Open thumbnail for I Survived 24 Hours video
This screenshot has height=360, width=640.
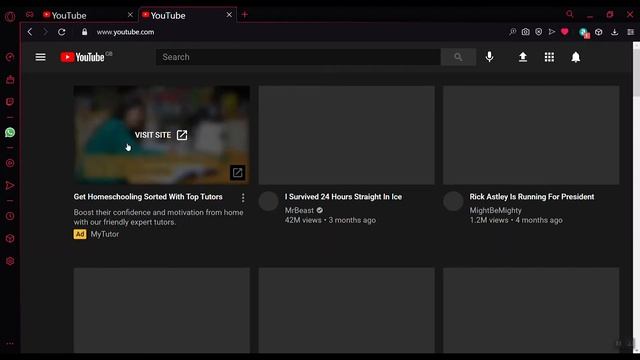(x=347, y=135)
